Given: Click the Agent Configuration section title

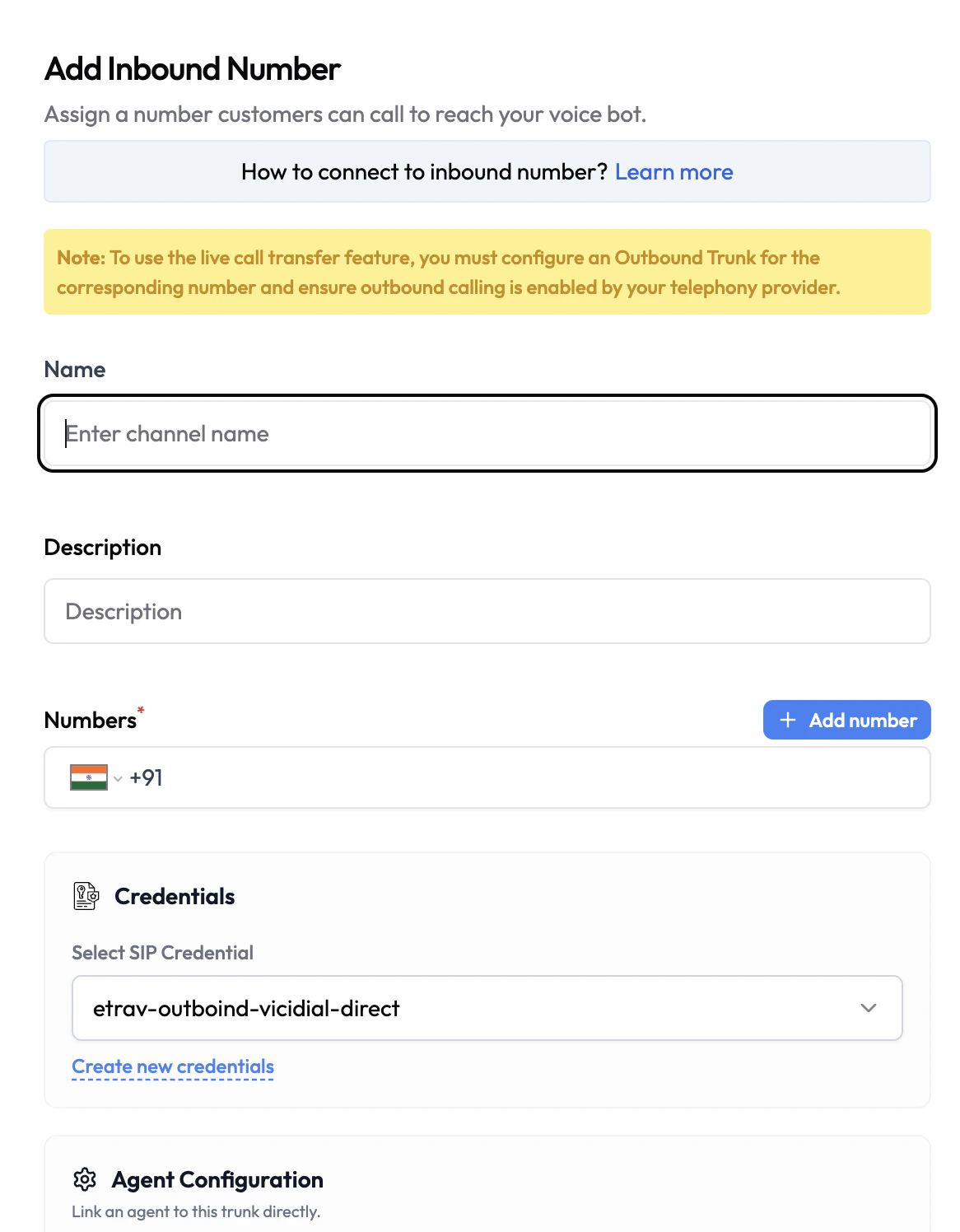Looking at the screenshot, I should [x=217, y=1179].
